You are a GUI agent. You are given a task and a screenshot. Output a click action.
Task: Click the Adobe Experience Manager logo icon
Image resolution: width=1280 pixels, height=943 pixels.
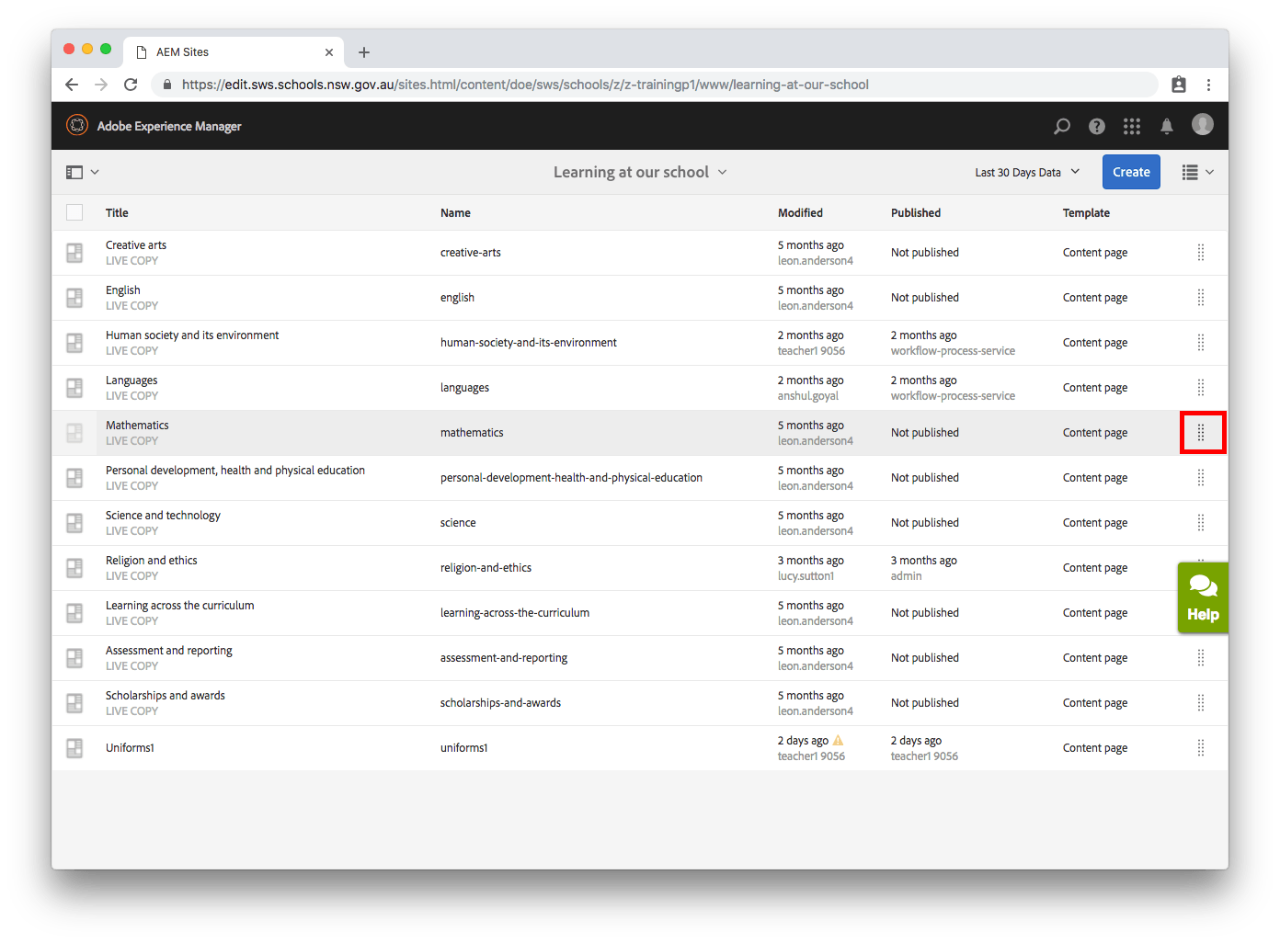(77, 125)
